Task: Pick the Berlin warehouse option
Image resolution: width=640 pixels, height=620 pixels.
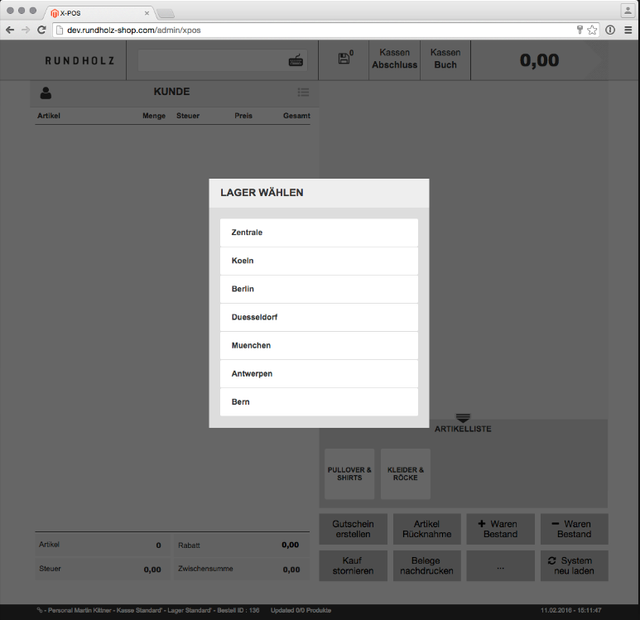Action: [x=318, y=289]
